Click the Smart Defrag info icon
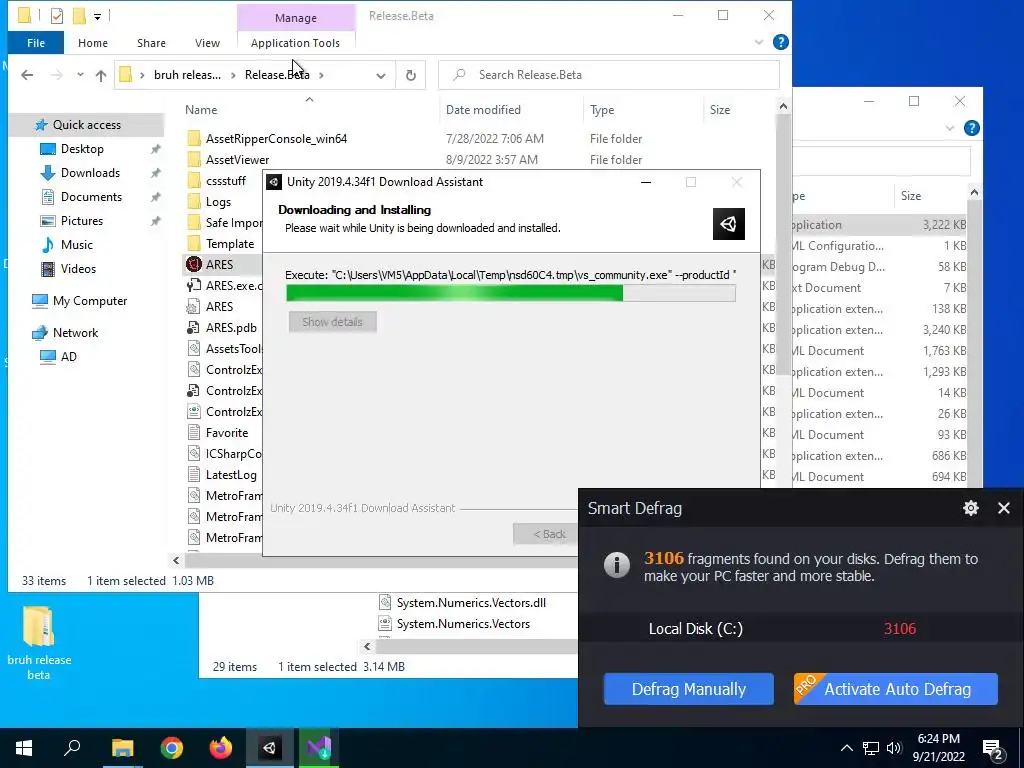The height and width of the screenshot is (768, 1024). pos(616,564)
